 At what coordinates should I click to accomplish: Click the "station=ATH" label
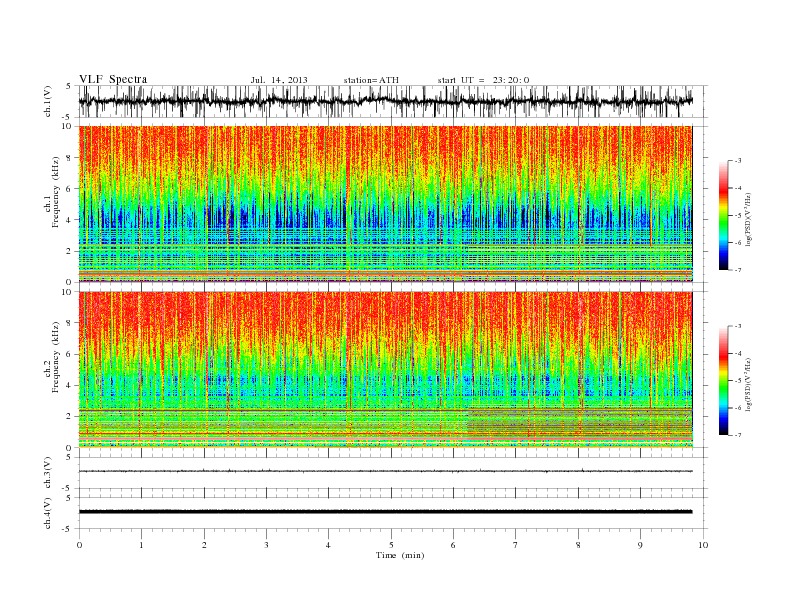coord(371,80)
